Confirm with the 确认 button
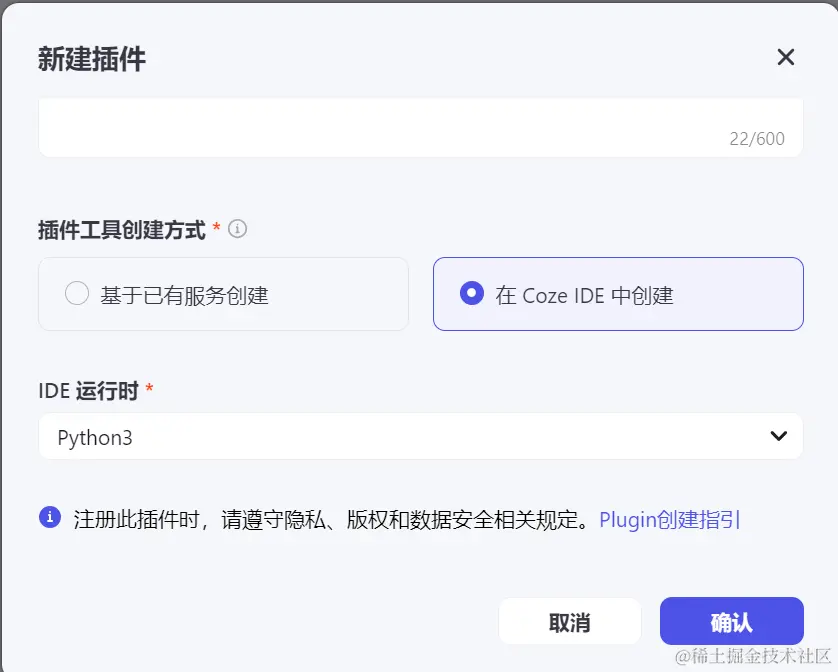Screen dimensions: 838x672 tap(732, 622)
